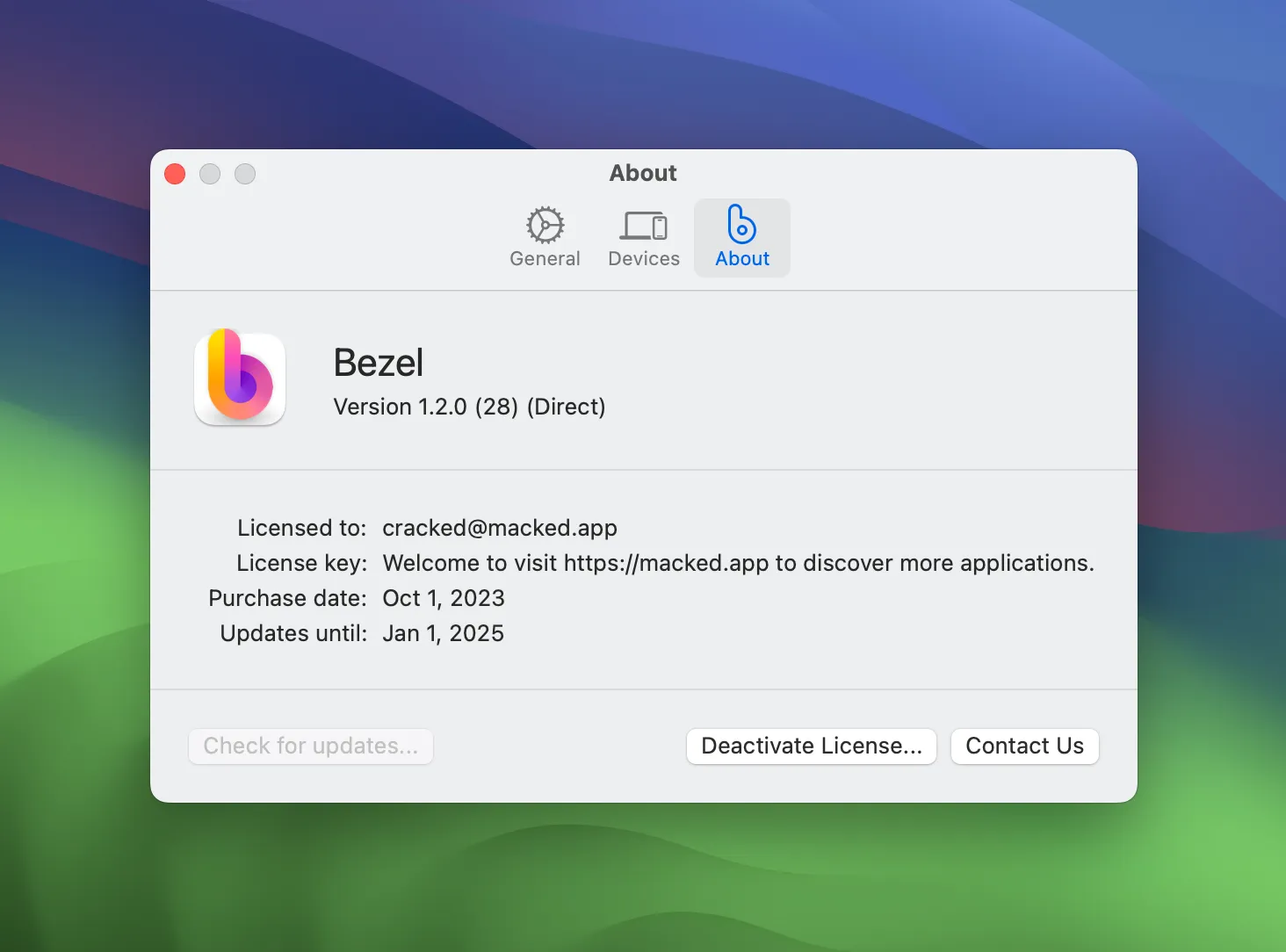The width and height of the screenshot is (1286, 952).
Task: Click the zoom window button
Action: pos(245,174)
